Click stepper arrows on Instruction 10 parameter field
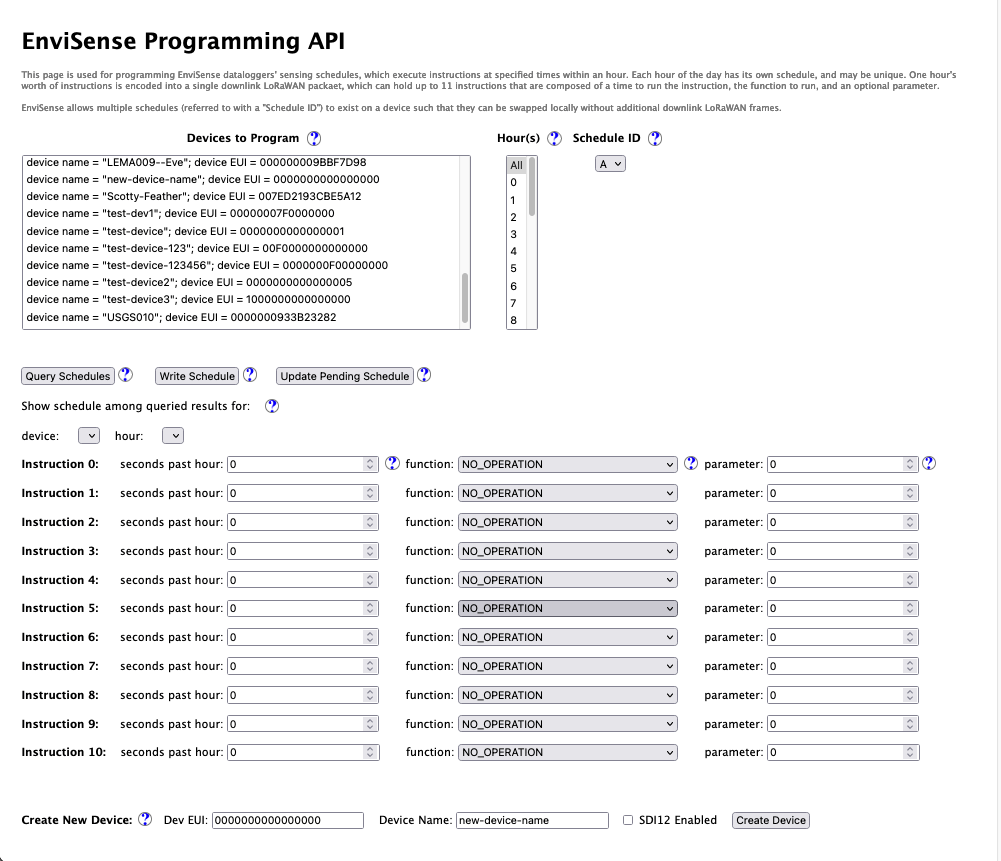Screen dimensions: 1001x861 [x=910, y=752]
